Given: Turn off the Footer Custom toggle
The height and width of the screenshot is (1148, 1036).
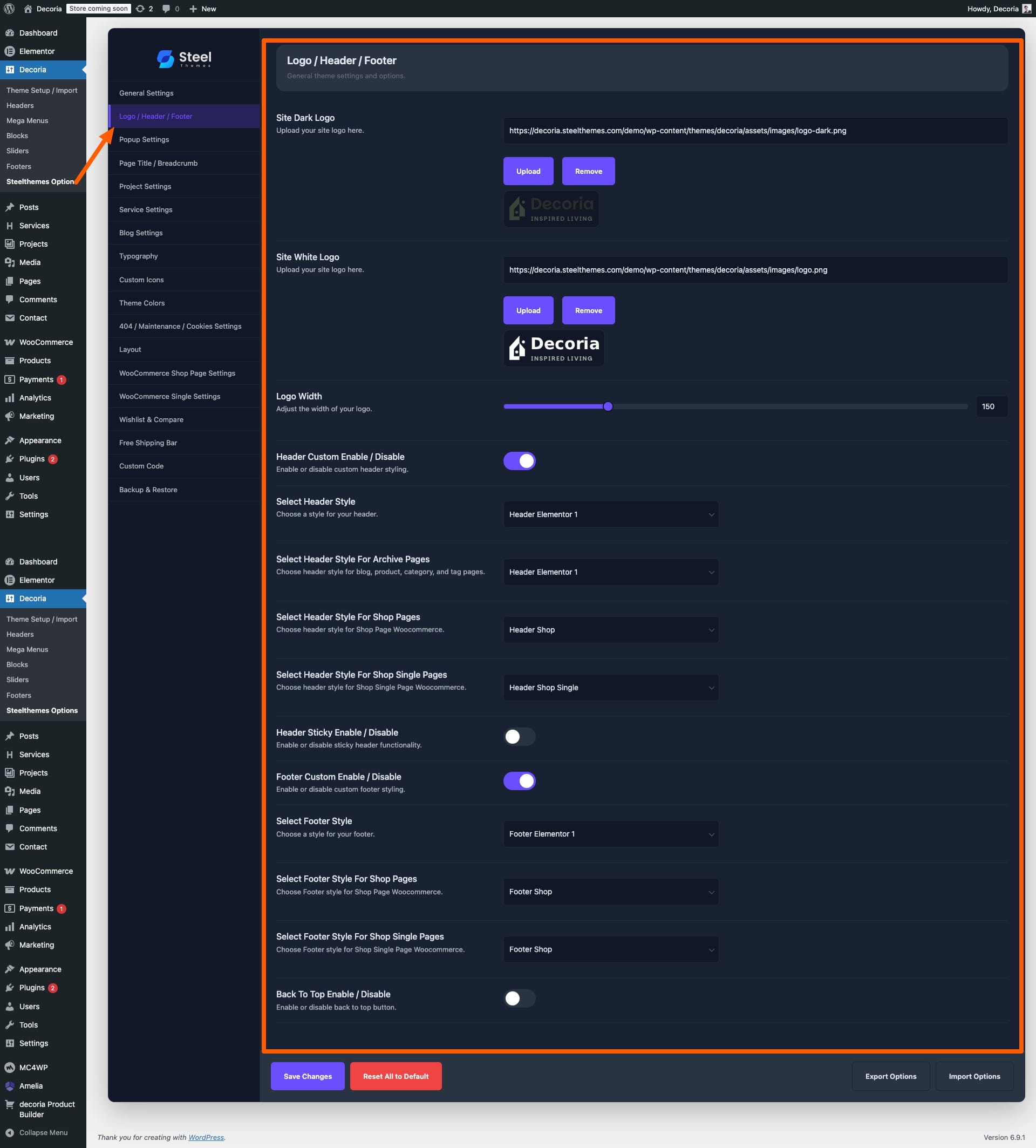Looking at the screenshot, I should [519, 780].
